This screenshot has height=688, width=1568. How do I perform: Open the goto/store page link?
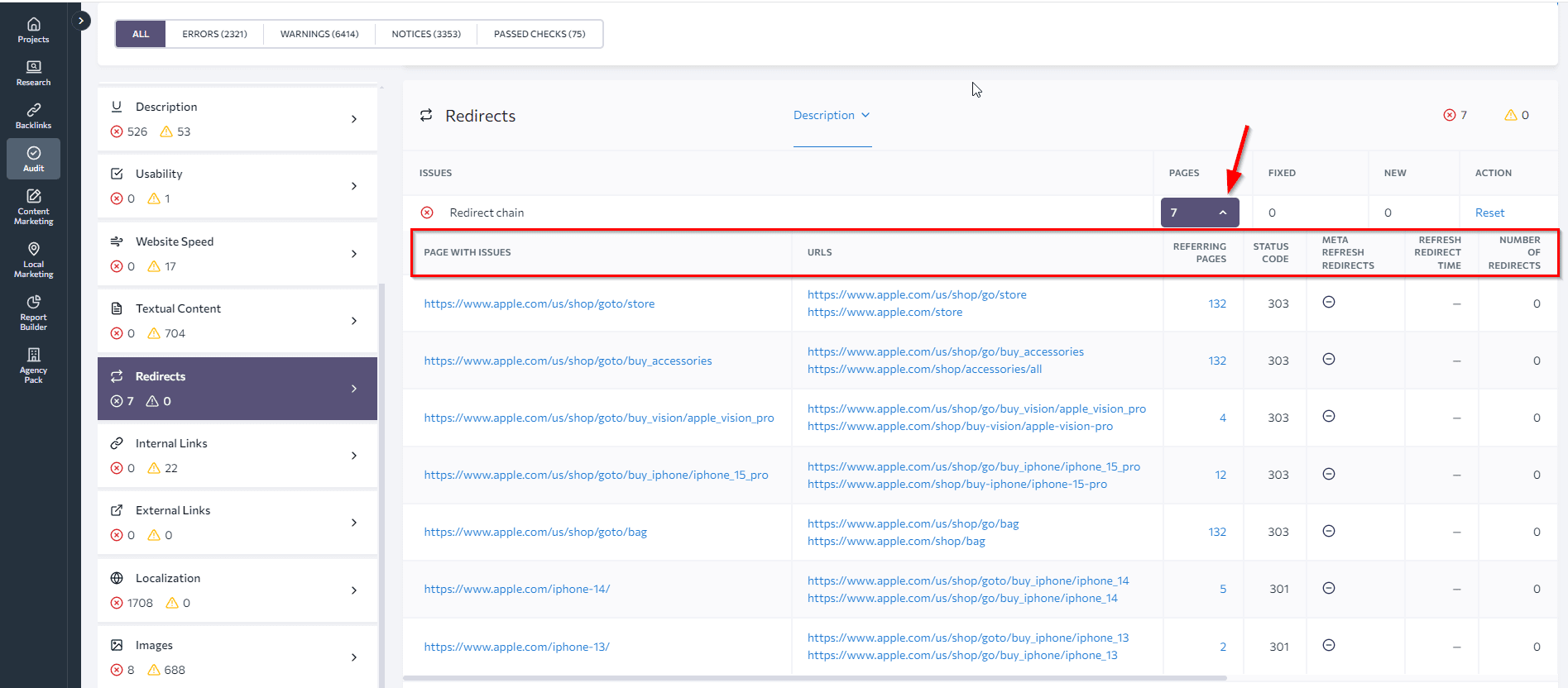coord(539,303)
